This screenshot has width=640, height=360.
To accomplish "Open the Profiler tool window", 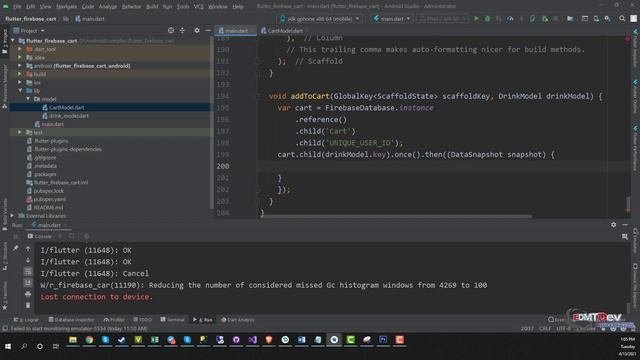I will [114, 320].
